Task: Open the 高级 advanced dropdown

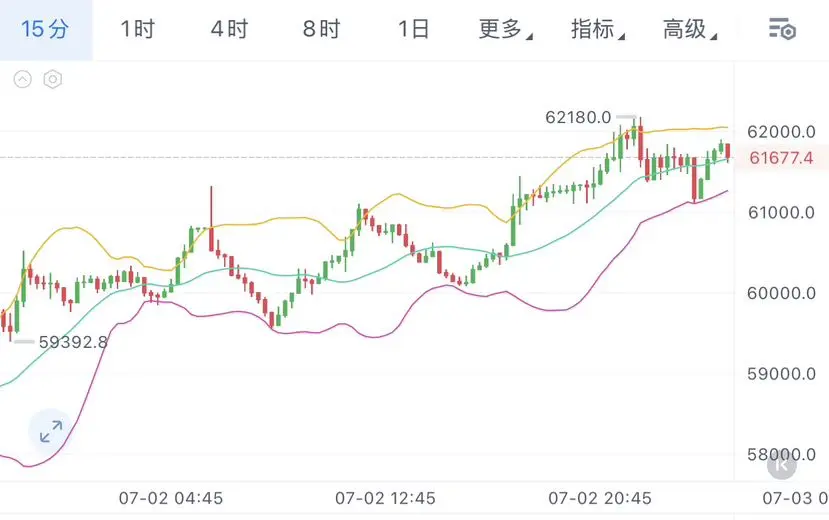Action: tap(690, 29)
